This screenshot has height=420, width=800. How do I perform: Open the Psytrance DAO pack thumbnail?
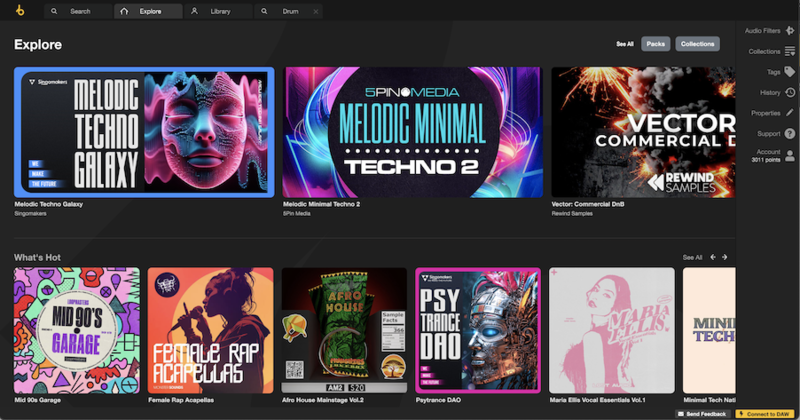tap(478, 330)
